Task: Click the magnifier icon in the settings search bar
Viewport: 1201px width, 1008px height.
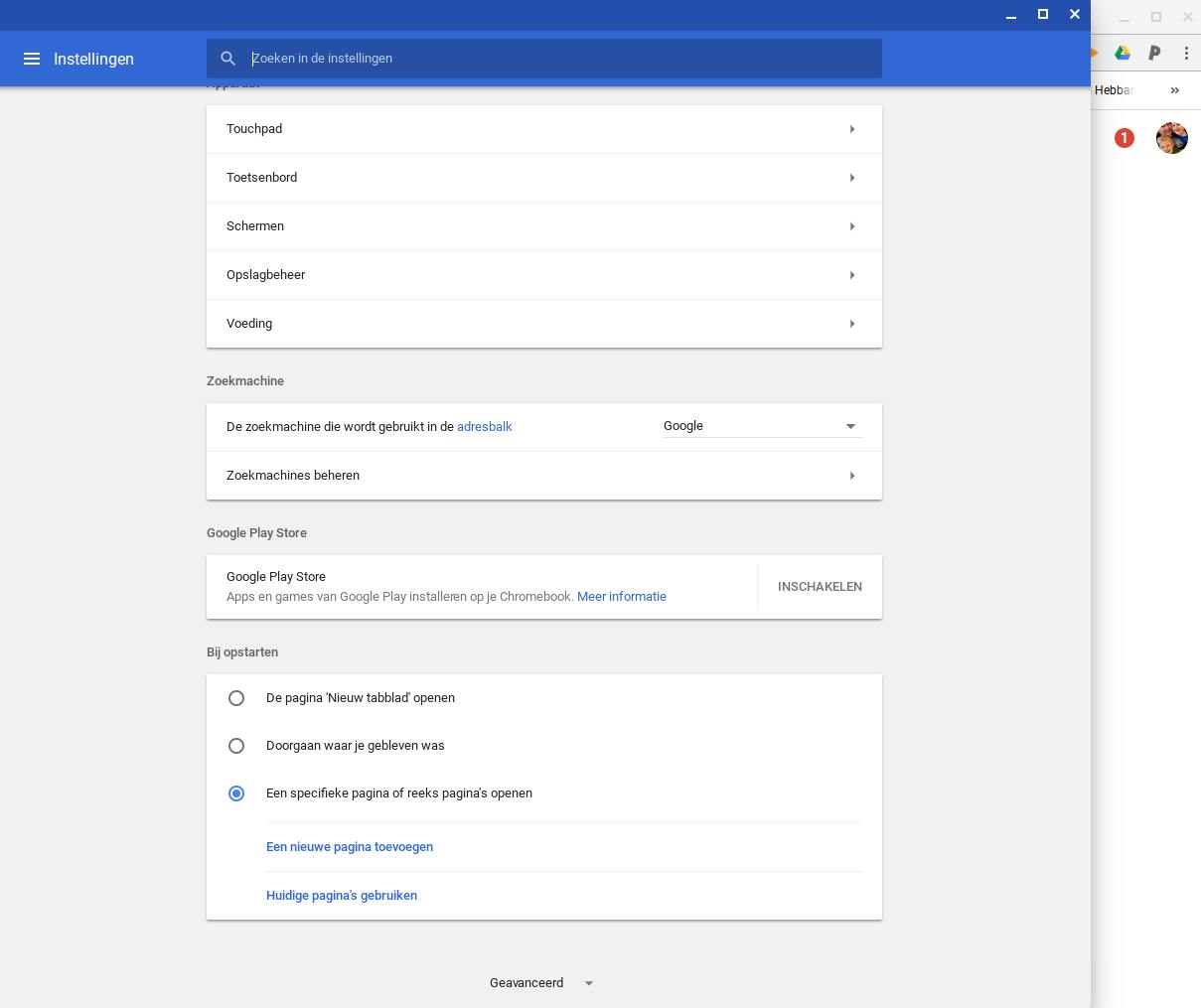Action: 227,58
